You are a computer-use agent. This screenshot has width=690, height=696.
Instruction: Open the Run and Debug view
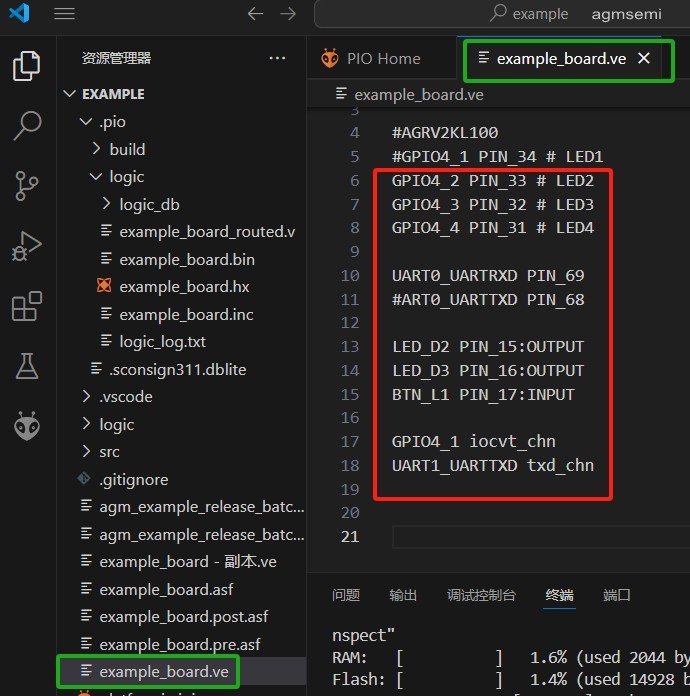click(x=27, y=245)
